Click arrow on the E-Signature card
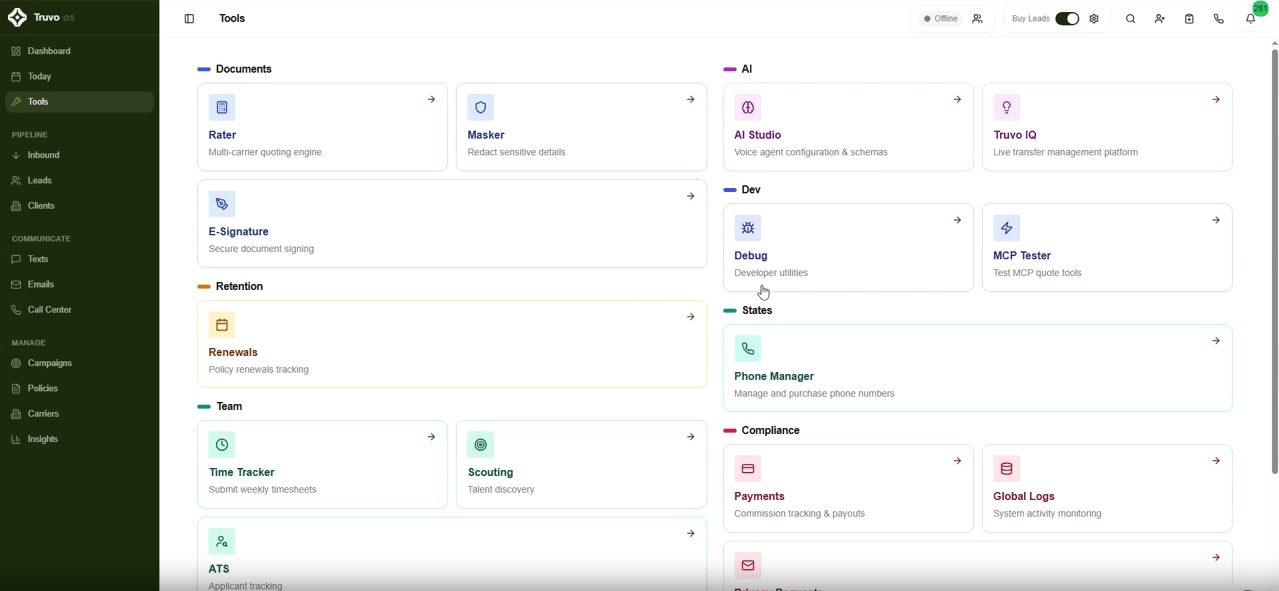1279x591 pixels. (x=690, y=197)
